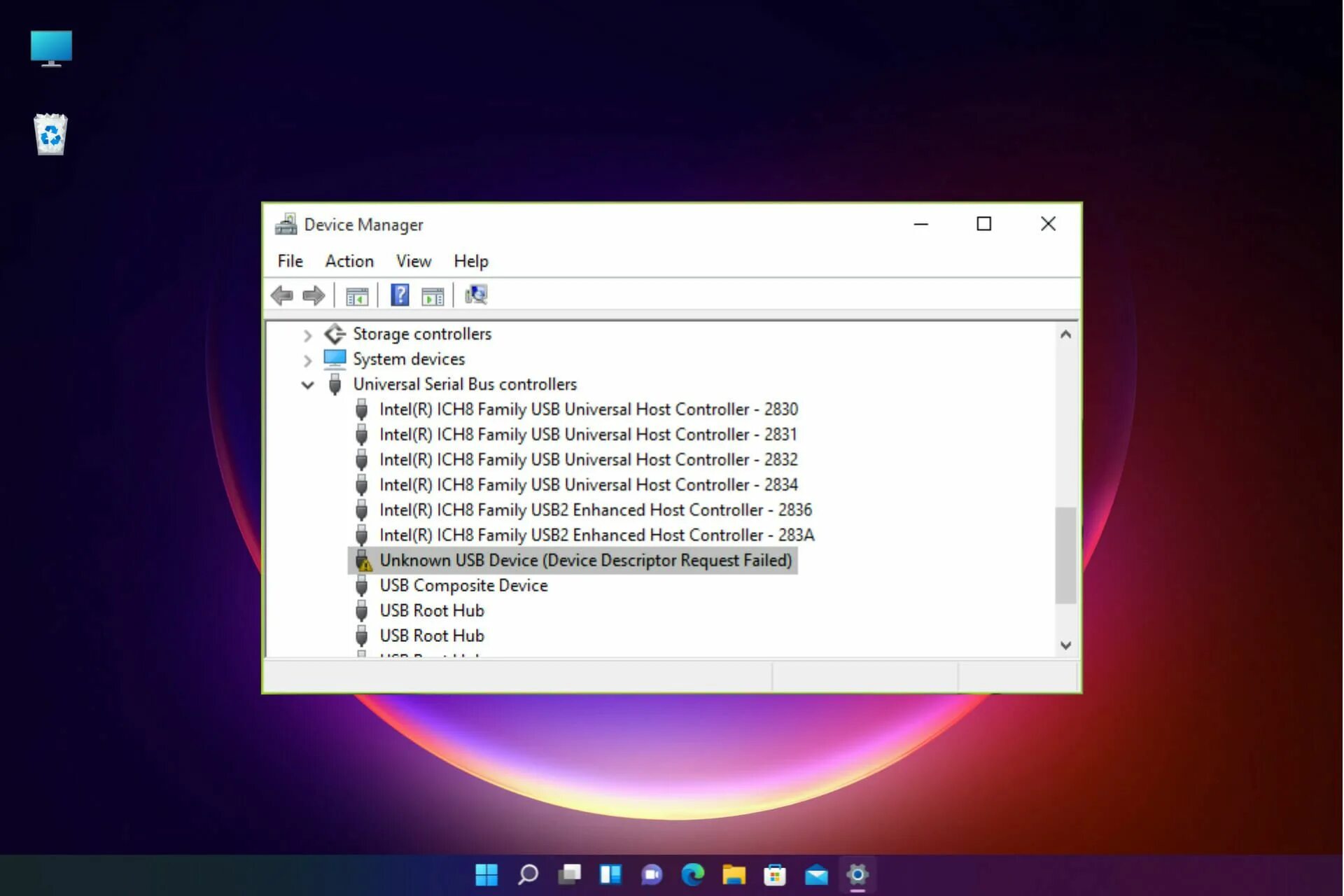Click the warning icon beside Unknown USB Device
Image resolution: width=1344 pixels, height=896 pixels.
(x=363, y=561)
